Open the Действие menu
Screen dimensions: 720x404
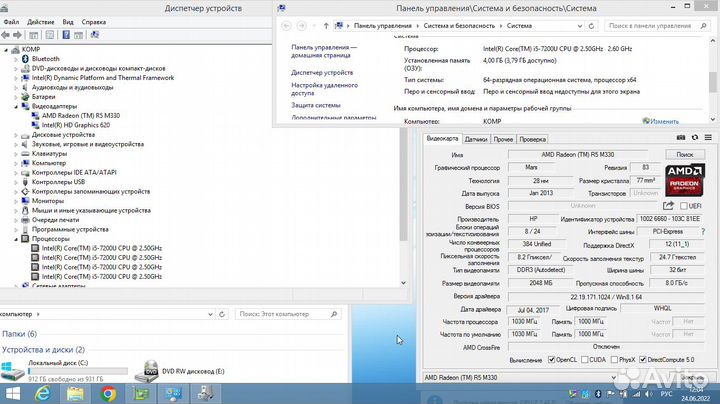click(x=40, y=22)
